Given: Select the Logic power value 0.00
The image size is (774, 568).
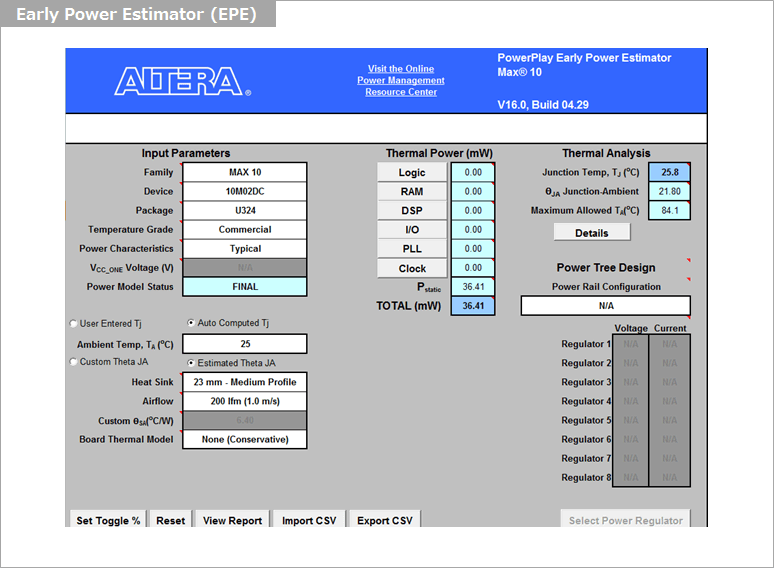Looking at the screenshot, I should click(x=473, y=172).
